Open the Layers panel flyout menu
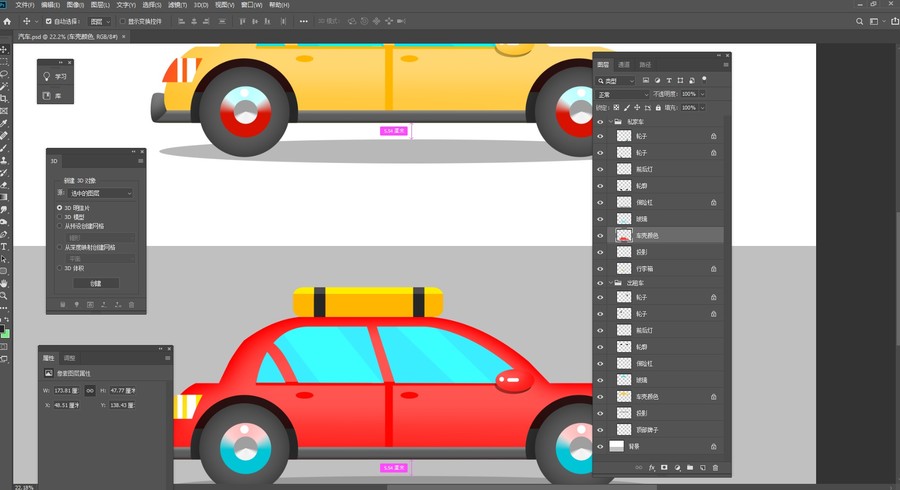This screenshot has height=490, width=900. [726, 65]
